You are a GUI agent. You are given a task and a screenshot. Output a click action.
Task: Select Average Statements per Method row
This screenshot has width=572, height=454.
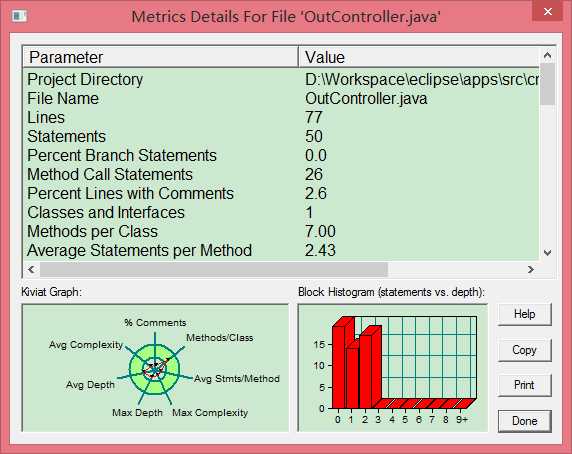tap(281, 250)
